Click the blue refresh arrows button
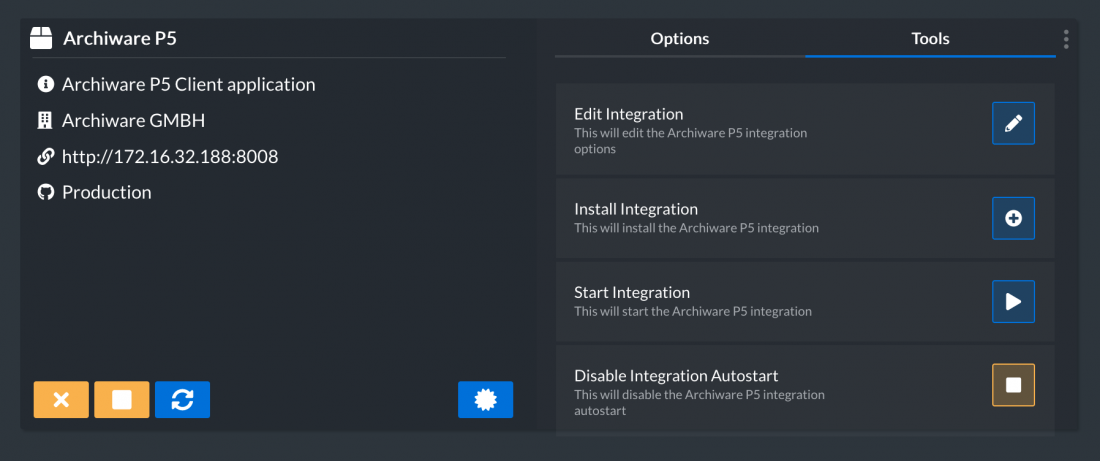1100x461 pixels. [182, 400]
